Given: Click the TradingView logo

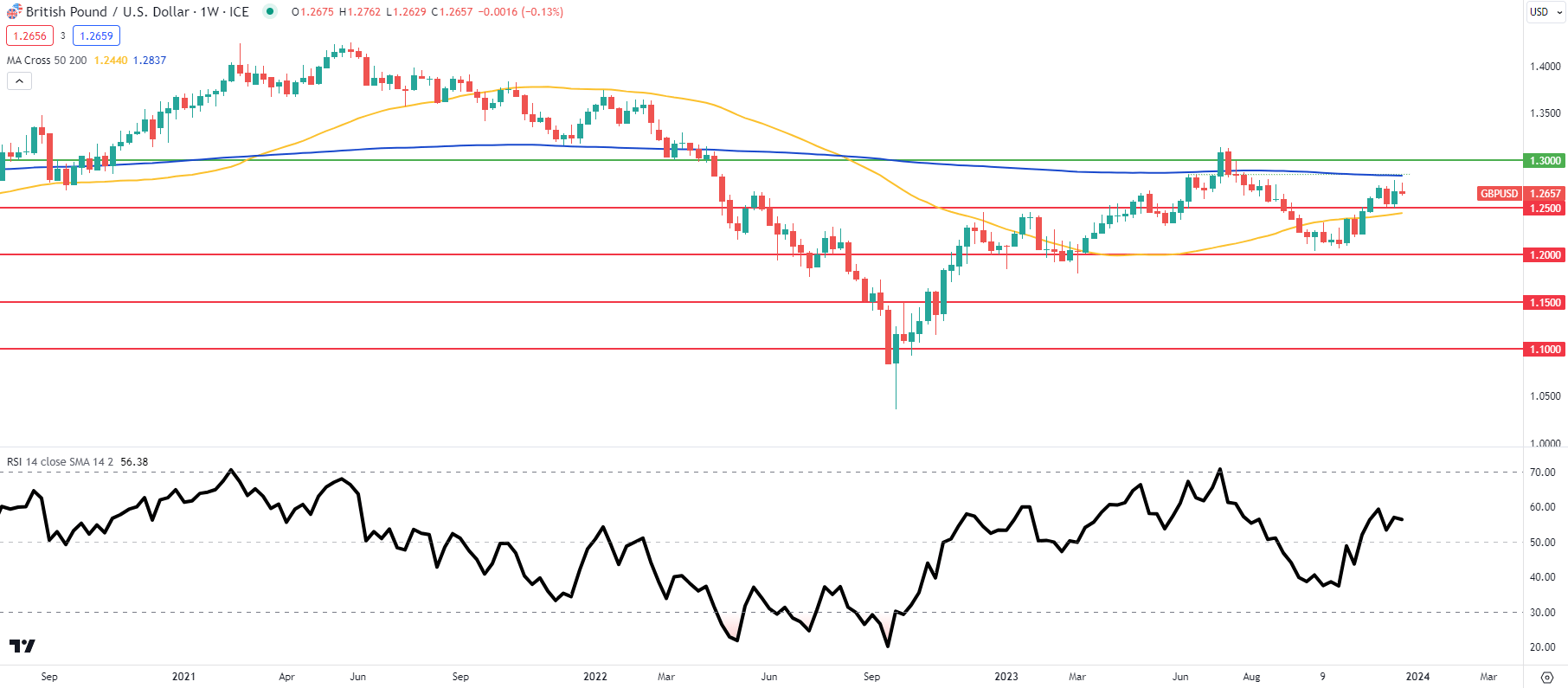Looking at the screenshot, I should coord(22,646).
